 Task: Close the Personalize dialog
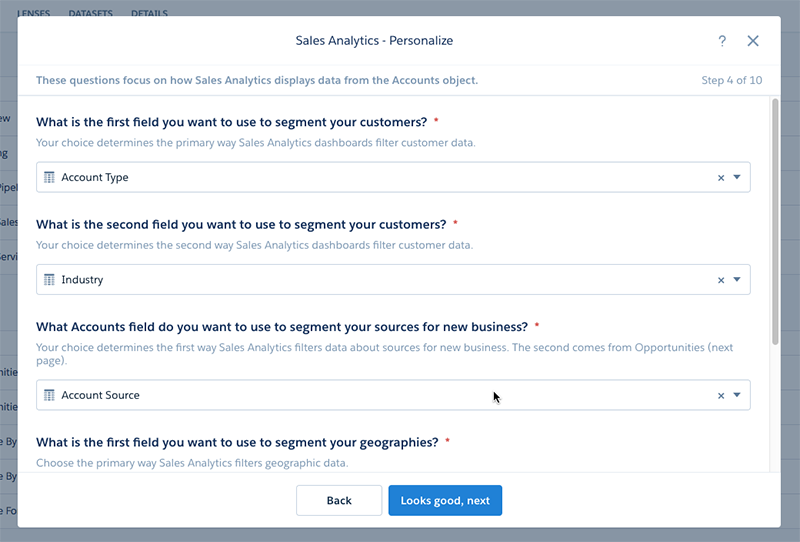pyautogui.click(x=753, y=41)
